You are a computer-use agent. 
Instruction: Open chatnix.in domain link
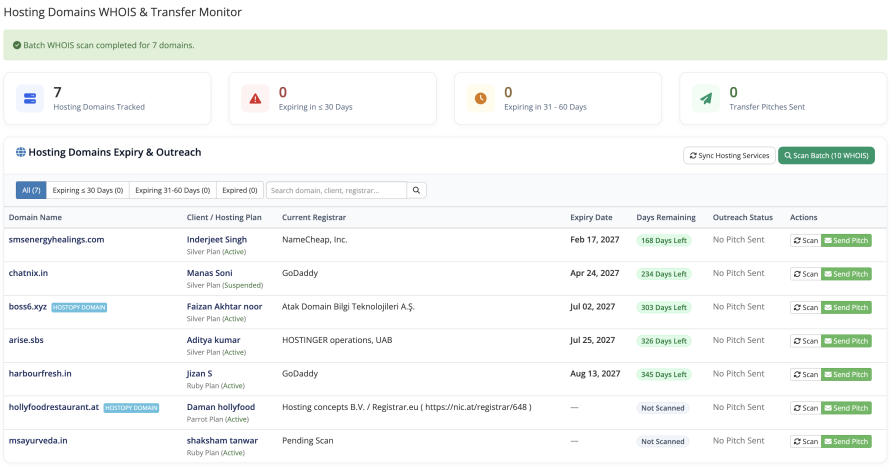pos(28,273)
